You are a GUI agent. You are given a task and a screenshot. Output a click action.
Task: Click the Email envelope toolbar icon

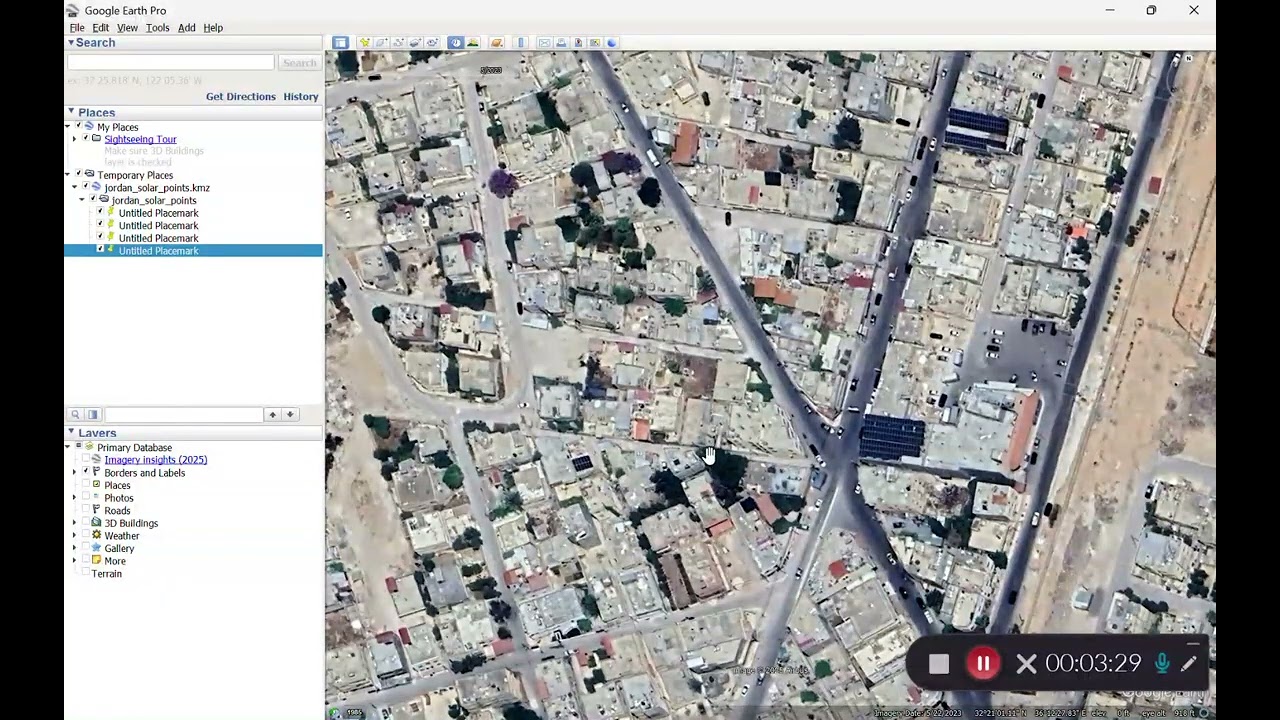coord(544,43)
